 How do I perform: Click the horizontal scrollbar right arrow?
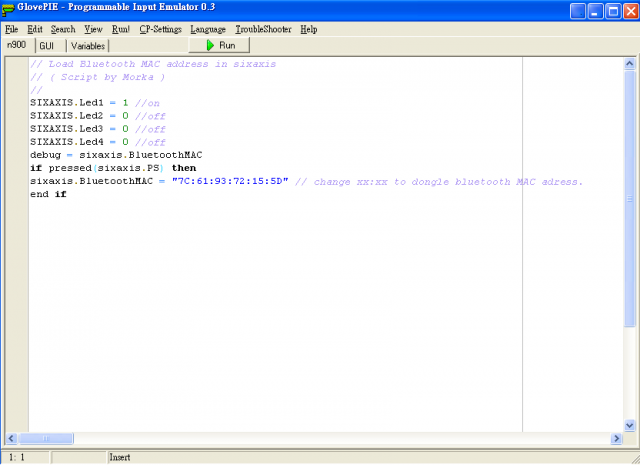click(616, 438)
